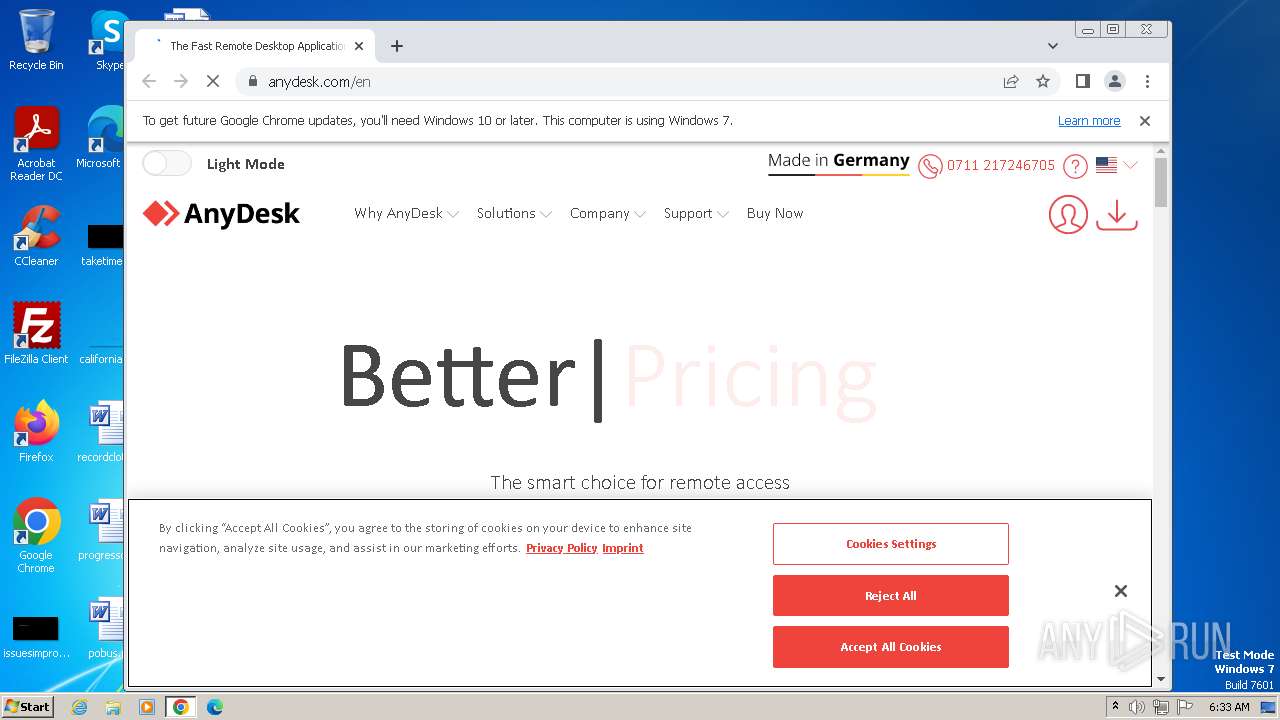Open Microsoft Edge from taskbar
This screenshot has height=720, width=1280.
(x=215, y=707)
